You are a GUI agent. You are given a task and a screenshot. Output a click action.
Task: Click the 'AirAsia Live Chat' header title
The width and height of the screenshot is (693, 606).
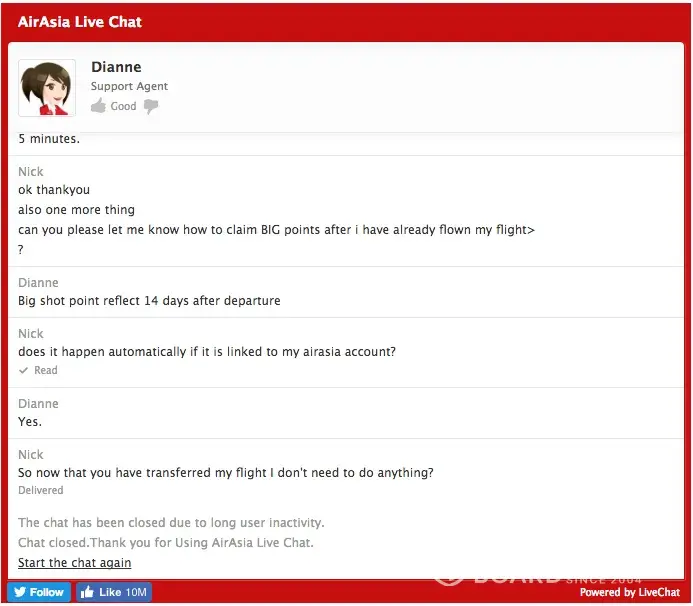[80, 22]
